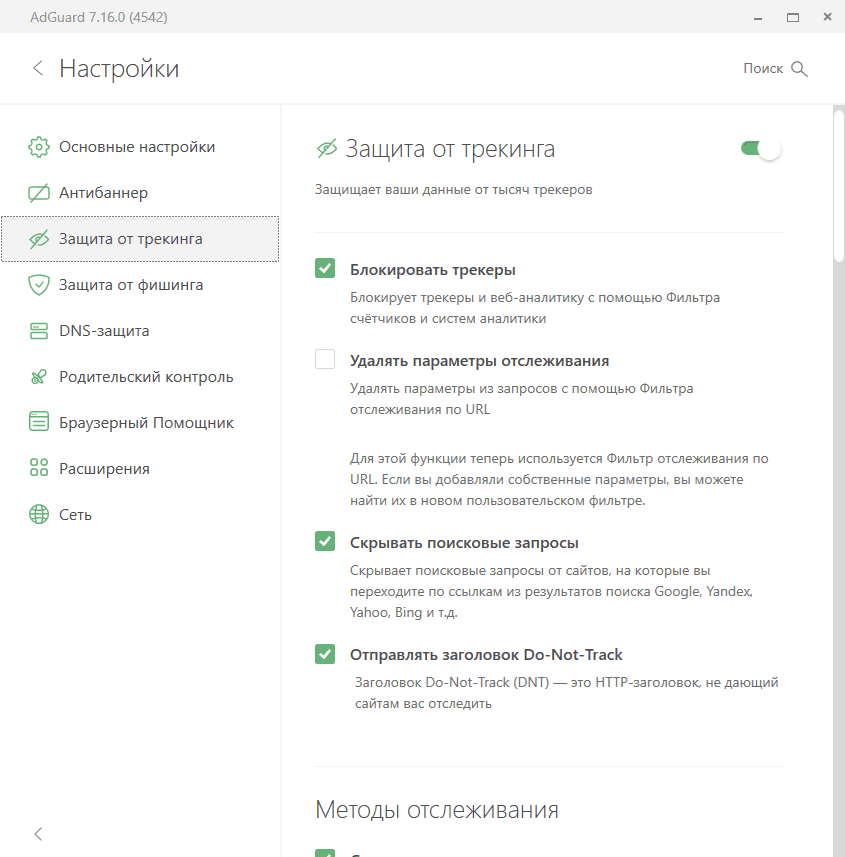Click the server icon for DNS-защита
Image resolution: width=845 pixels, height=857 pixels.
pos(39,331)
